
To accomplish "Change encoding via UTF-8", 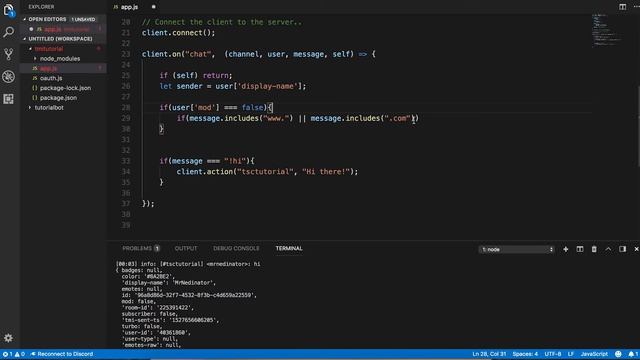I will coord(553,354).
